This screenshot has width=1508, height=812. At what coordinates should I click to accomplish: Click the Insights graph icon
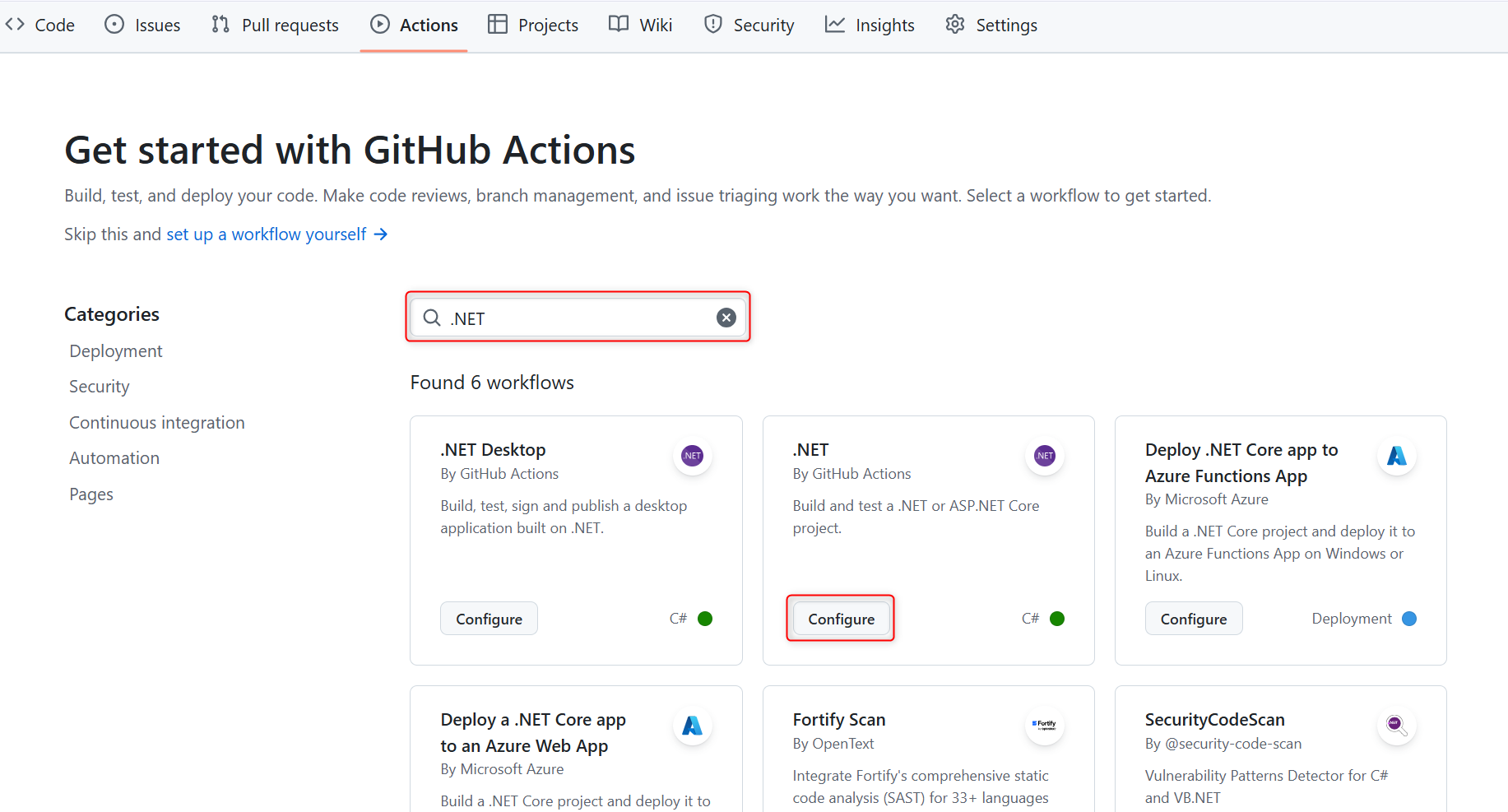click(x=834, y=25)
